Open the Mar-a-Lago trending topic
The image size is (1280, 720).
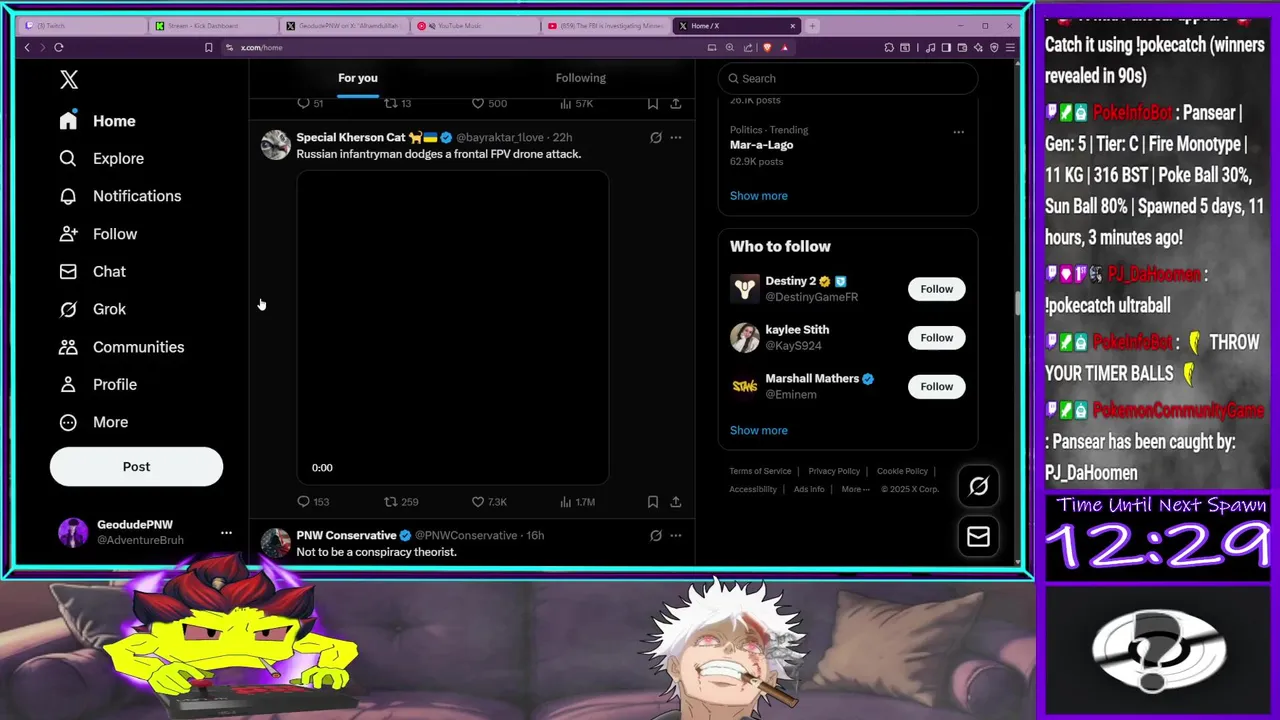coord(761,145)
